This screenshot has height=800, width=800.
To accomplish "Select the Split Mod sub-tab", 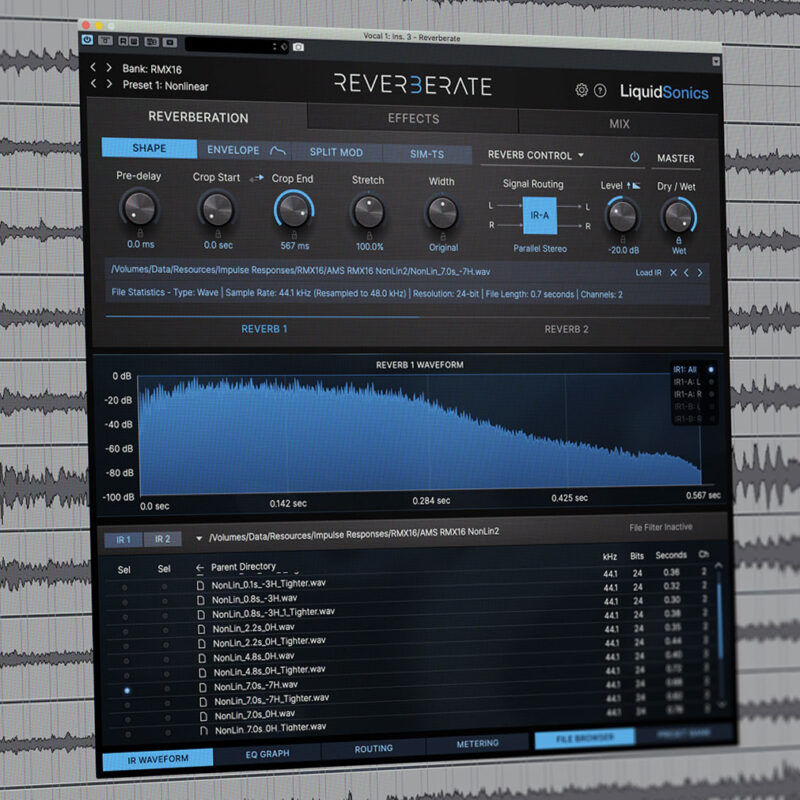I will (336, 152).
